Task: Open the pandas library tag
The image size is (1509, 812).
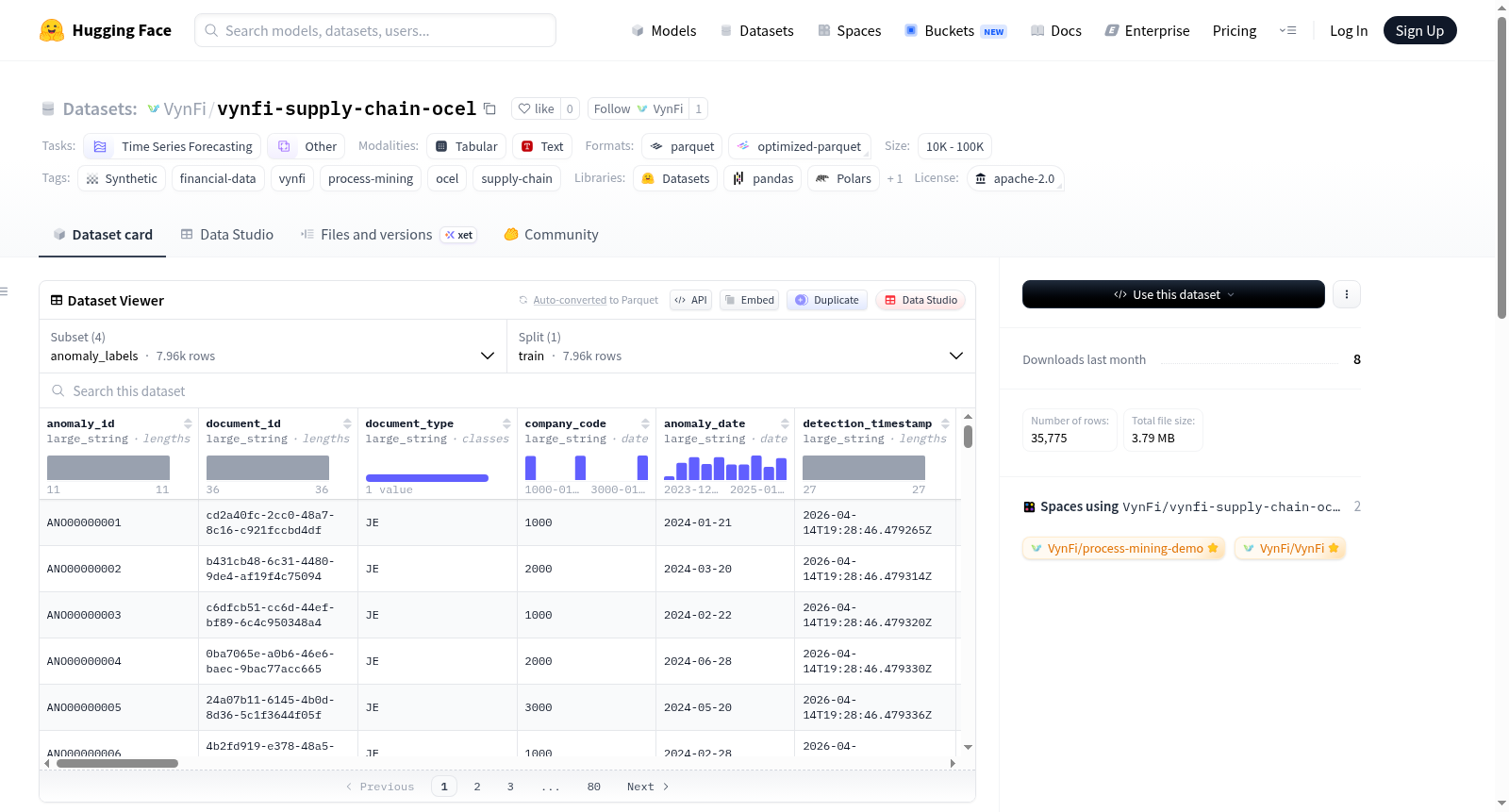Action: coord(763,178)
